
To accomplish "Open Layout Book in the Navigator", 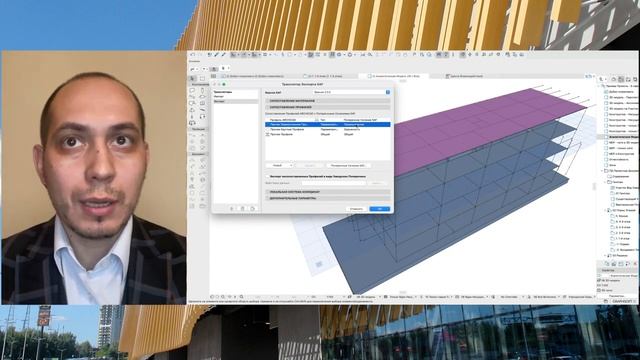I will pos(628,79).
